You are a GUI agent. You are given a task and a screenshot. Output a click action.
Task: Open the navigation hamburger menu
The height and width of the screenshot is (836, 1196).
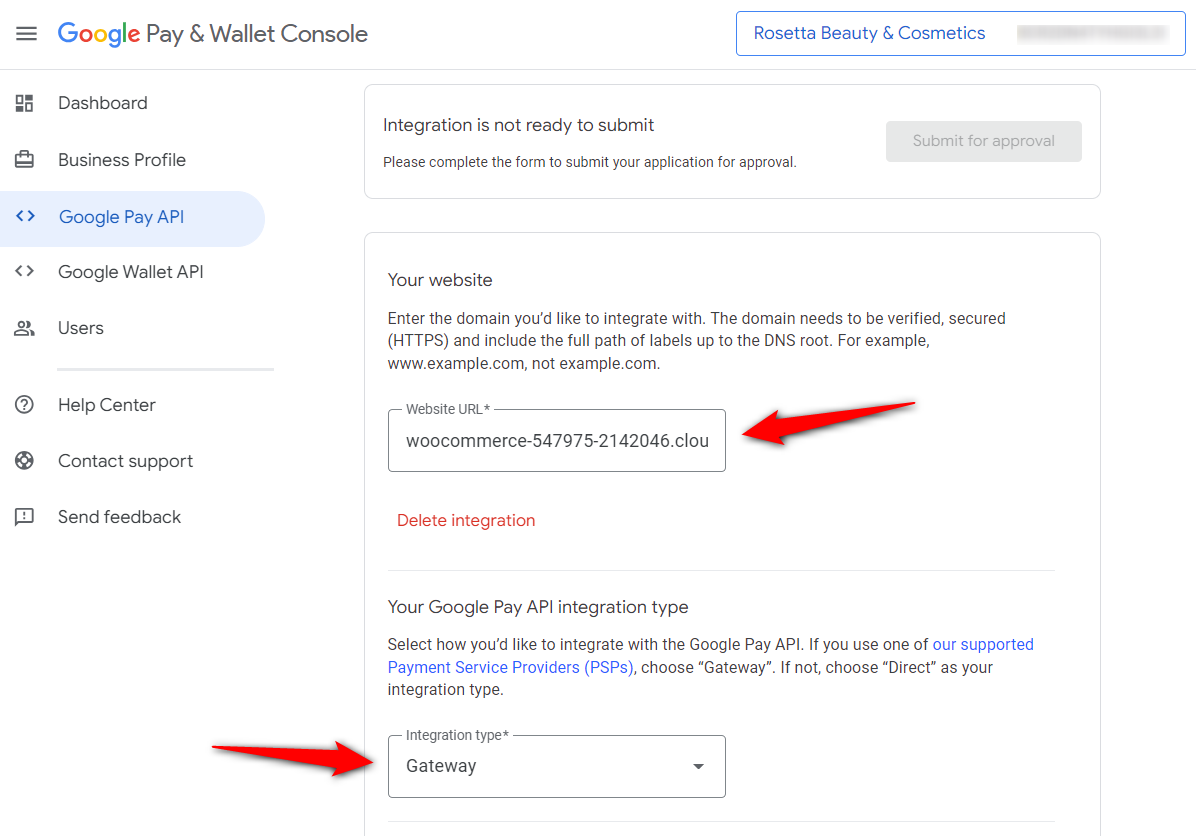26,33
